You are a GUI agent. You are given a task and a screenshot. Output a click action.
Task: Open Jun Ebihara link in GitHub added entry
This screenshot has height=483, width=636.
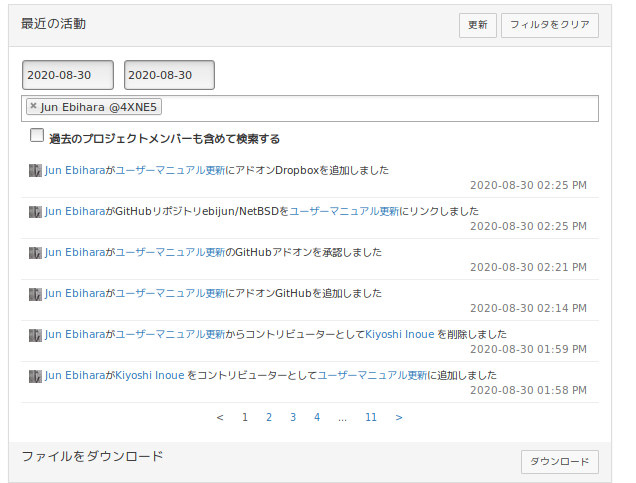coord(75,293)
